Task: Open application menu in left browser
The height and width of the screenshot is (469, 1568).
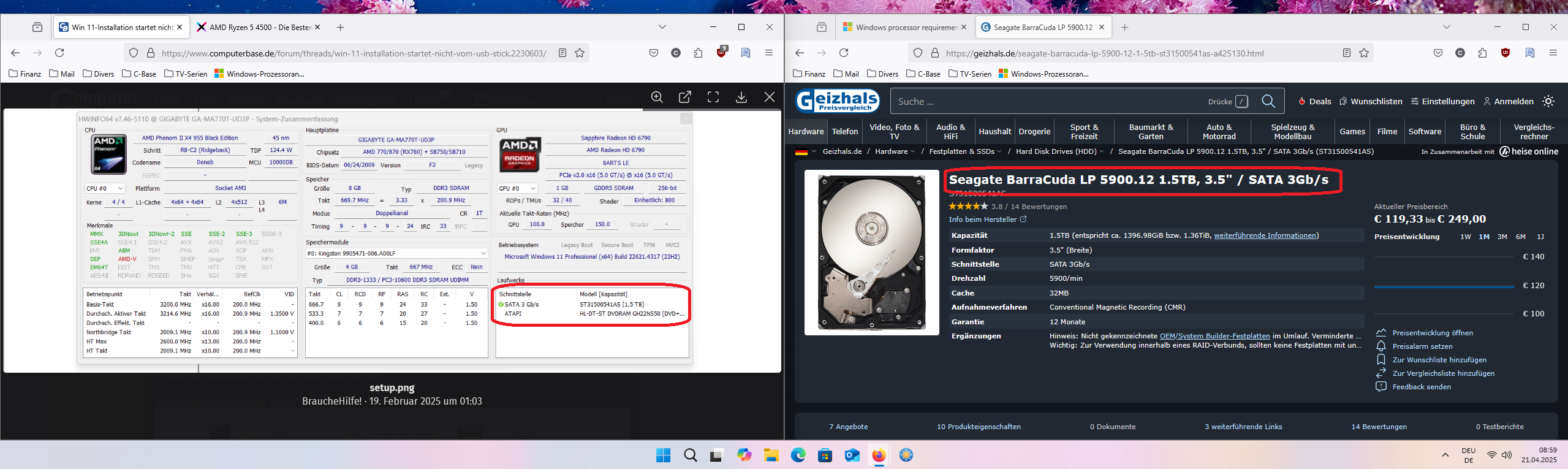Action: pos(769,53)
